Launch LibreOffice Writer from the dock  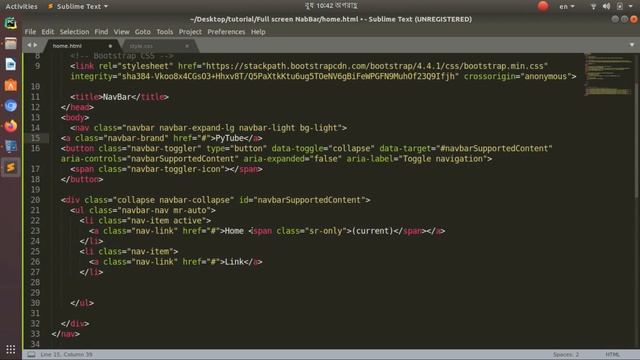coord(11,64)
